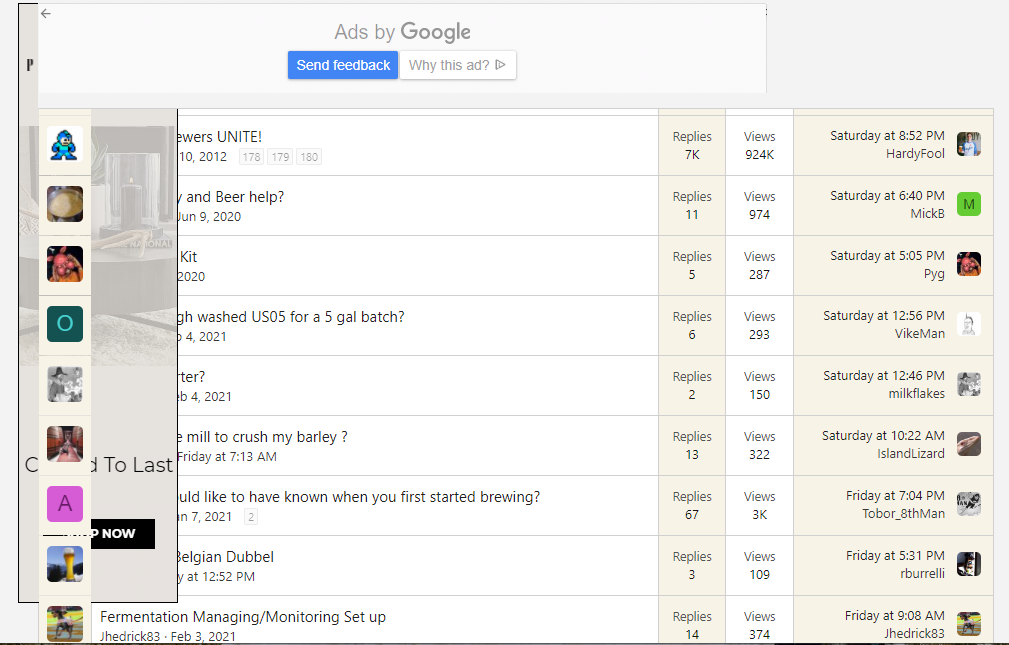
Task: Open VikeMan's avatar in last-post column
Action: tap(968, 324)
